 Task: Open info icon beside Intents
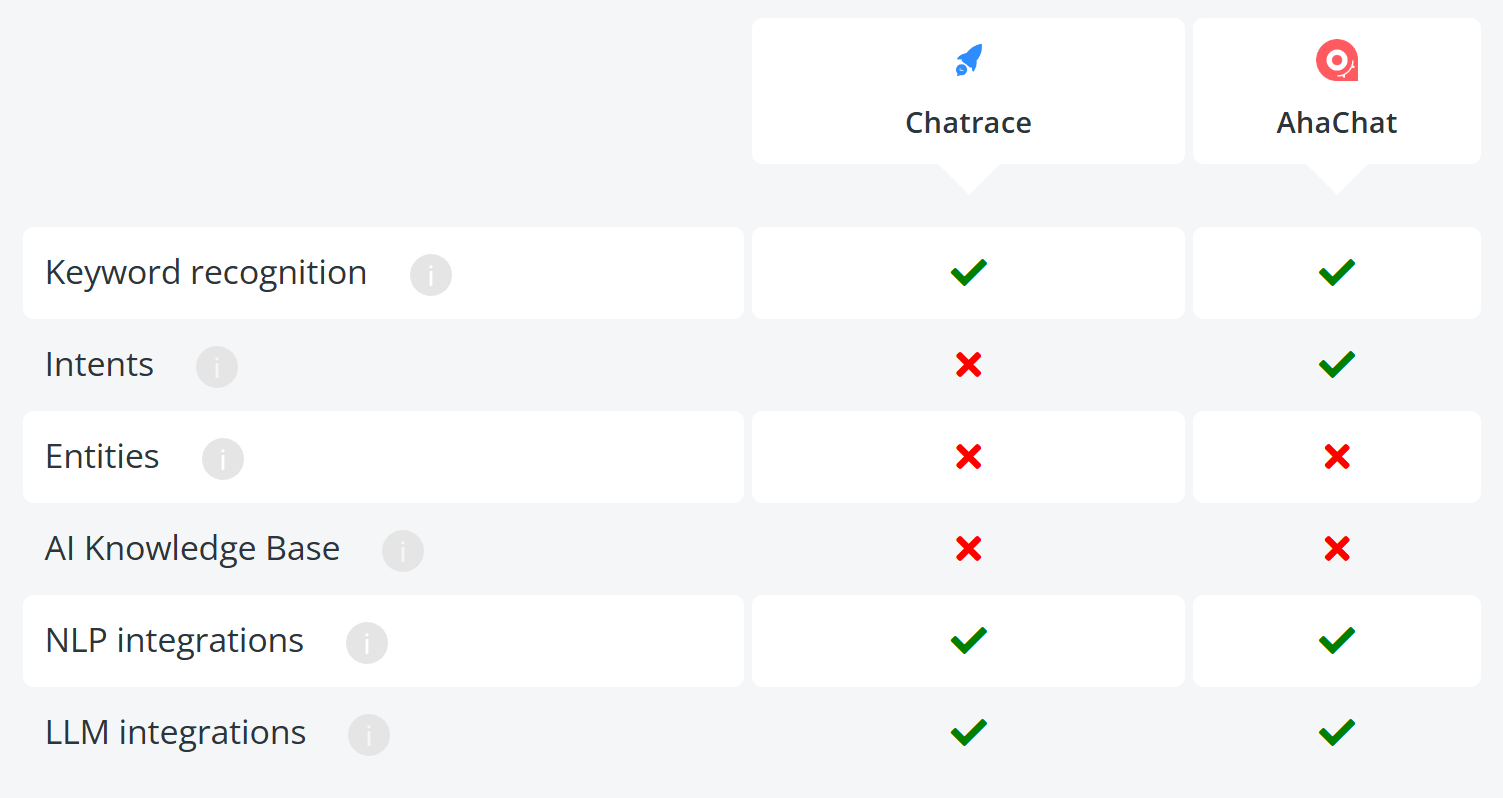pyautogui.click(x=217, y=367)
